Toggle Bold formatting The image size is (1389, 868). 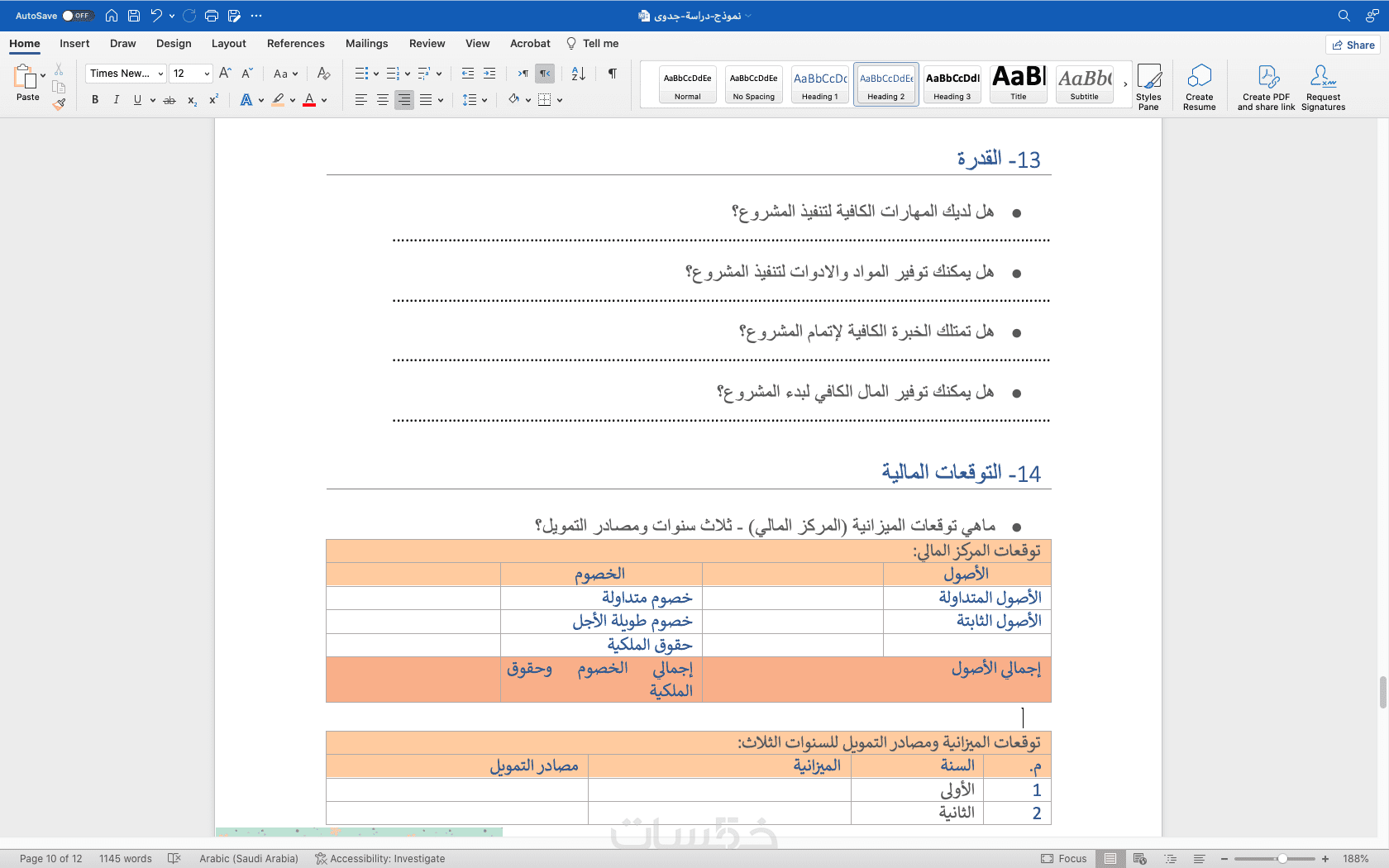click(x=95, y=100)
